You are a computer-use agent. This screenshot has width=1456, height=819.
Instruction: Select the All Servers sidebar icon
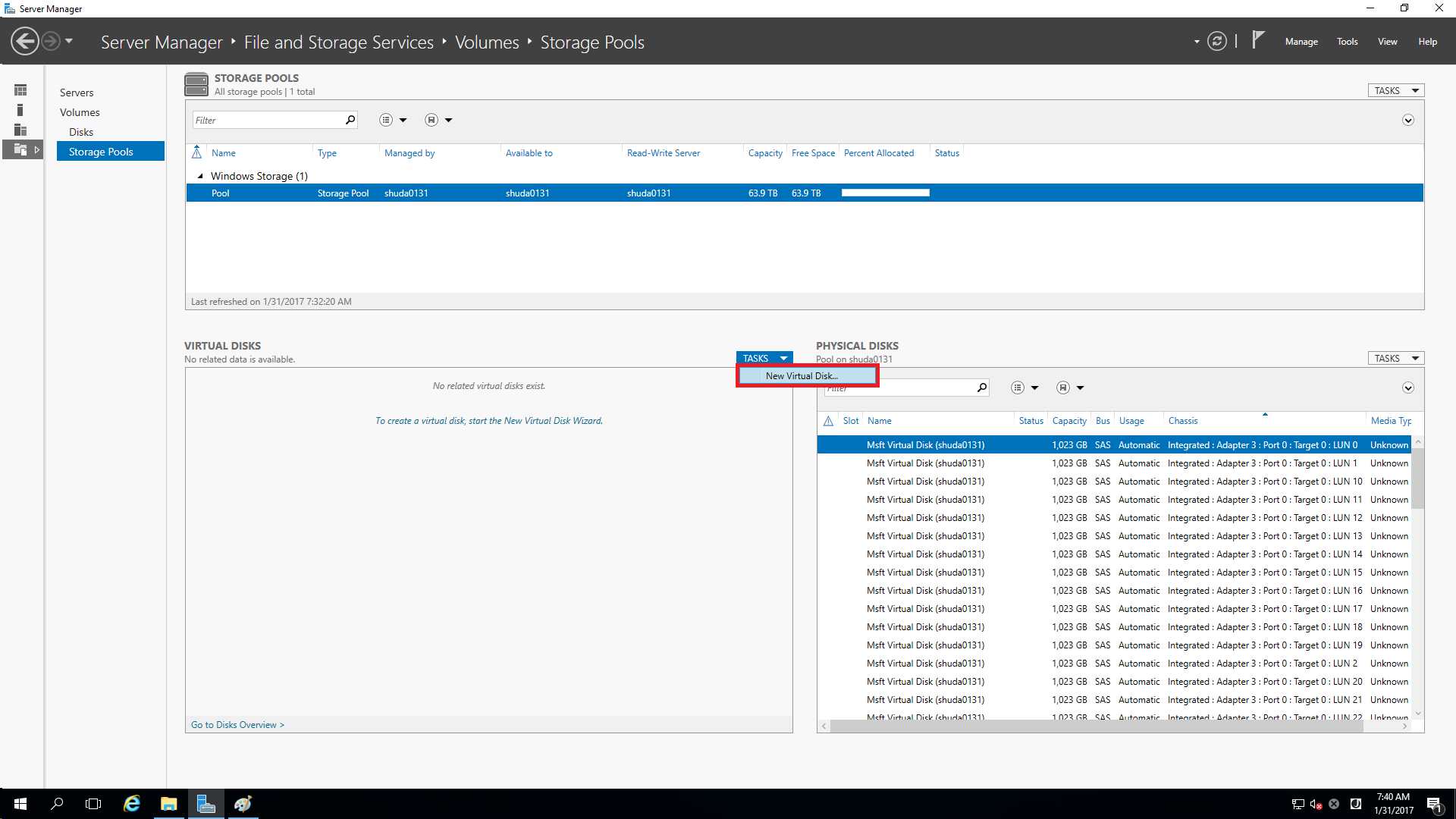coord(20,130)
